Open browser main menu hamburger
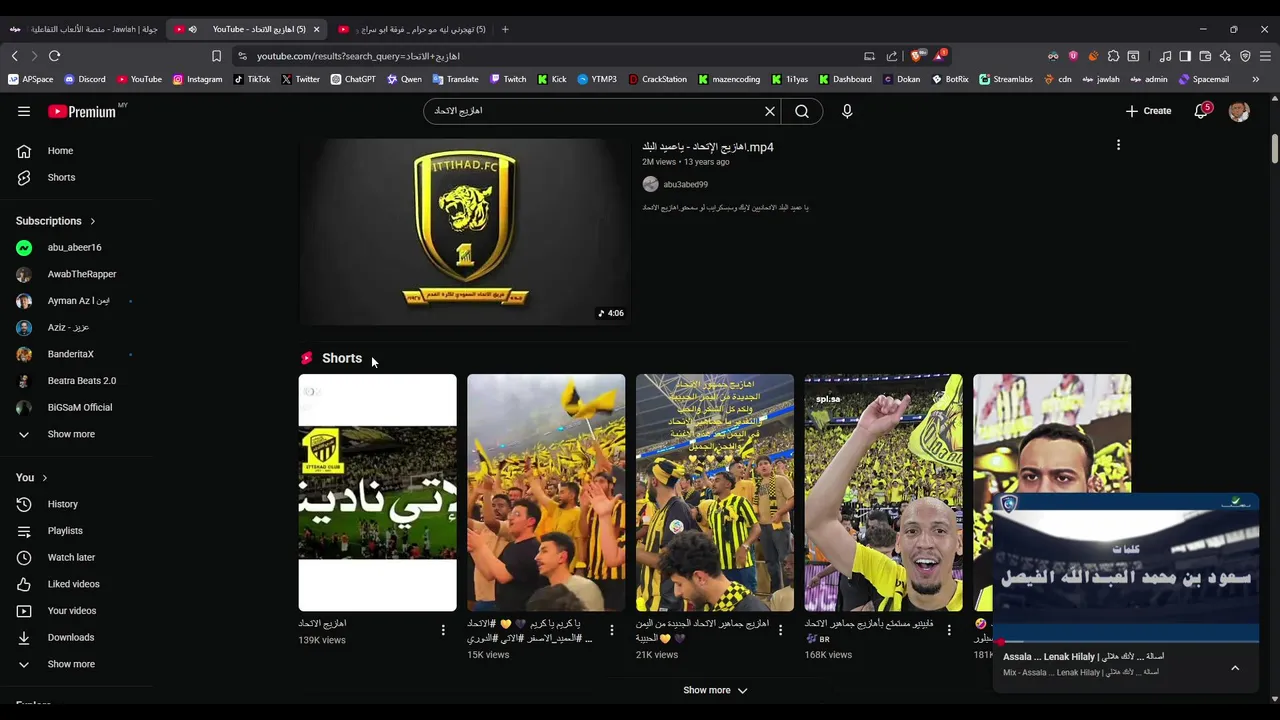The height and width of the screenshot is (720, 1280). coord(1265,56)
